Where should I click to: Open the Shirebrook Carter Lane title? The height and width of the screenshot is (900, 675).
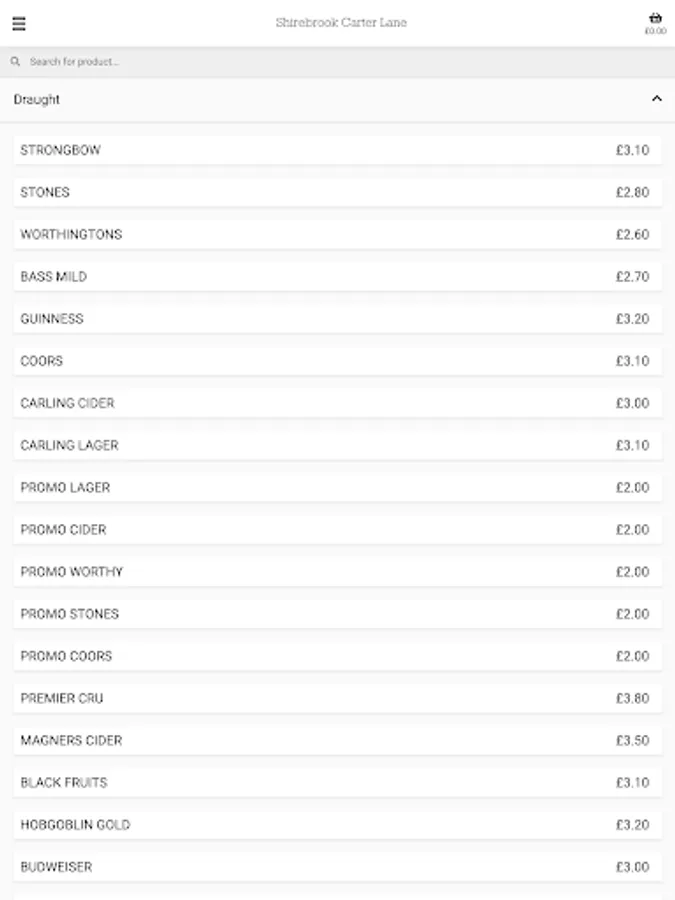tap(341, 23)
